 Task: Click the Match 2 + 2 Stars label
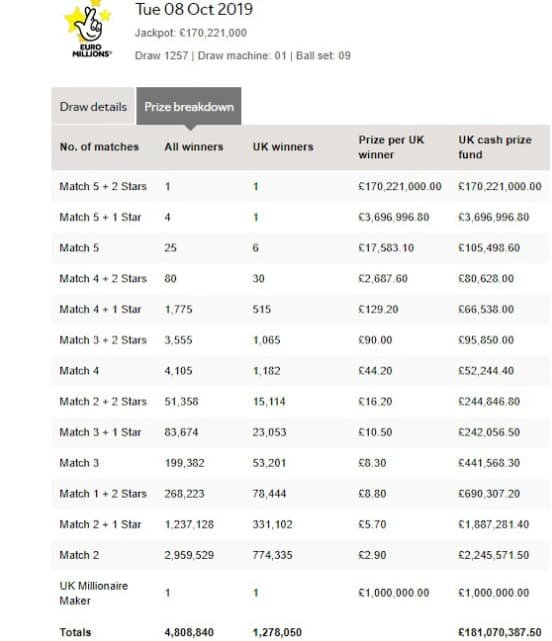pos(103,401)
